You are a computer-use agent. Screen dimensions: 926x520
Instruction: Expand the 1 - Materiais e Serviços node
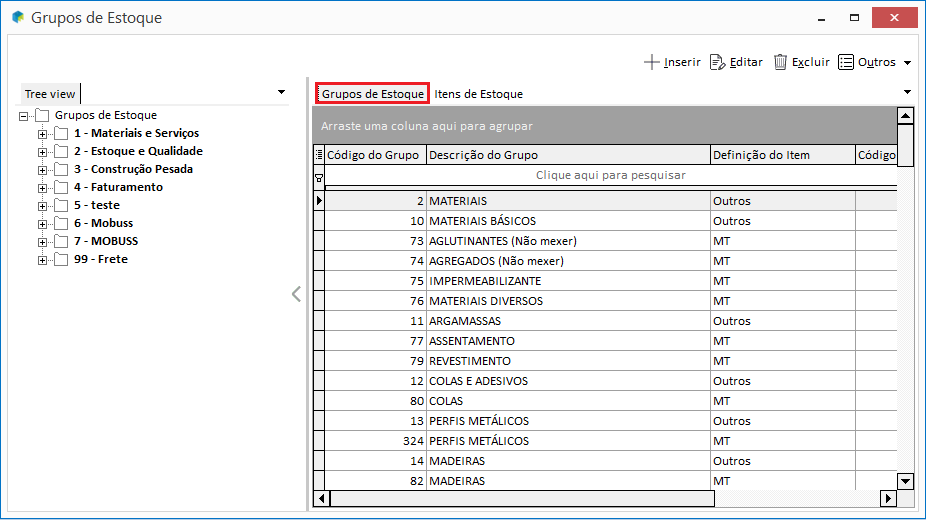[42, 135]
